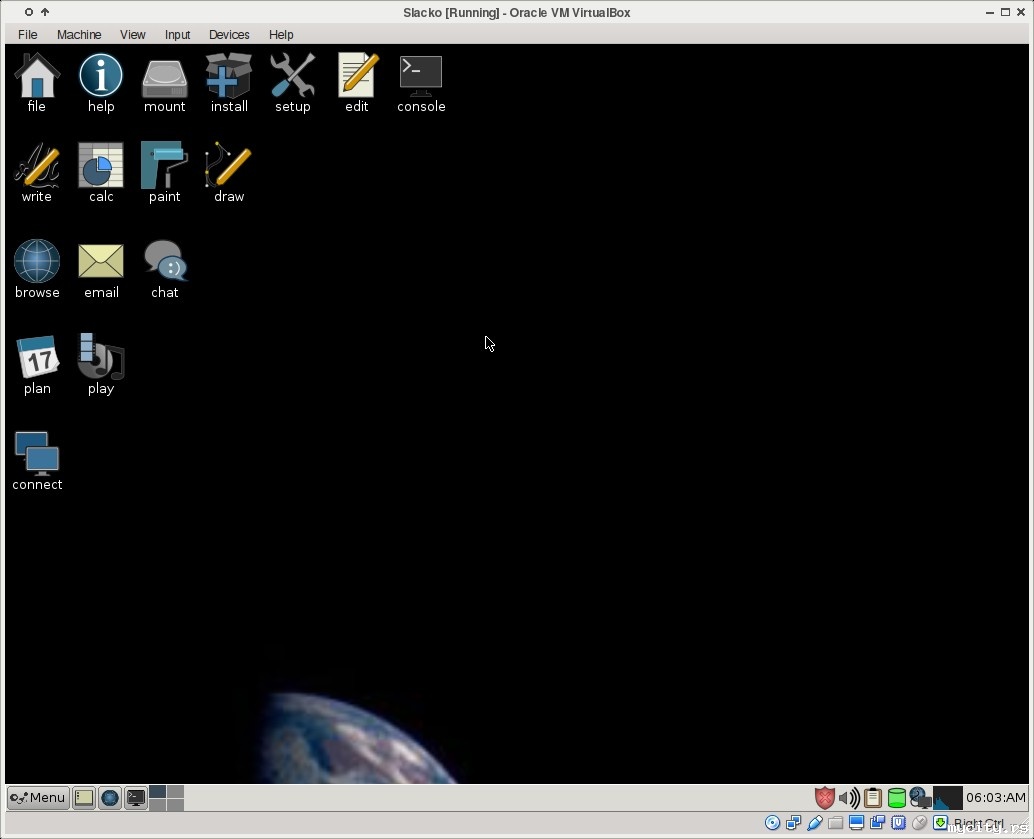The height and width of the screenshot is (839, 1034).
Task: Open the Puppy Menu button
Action: tap(38, 797)
